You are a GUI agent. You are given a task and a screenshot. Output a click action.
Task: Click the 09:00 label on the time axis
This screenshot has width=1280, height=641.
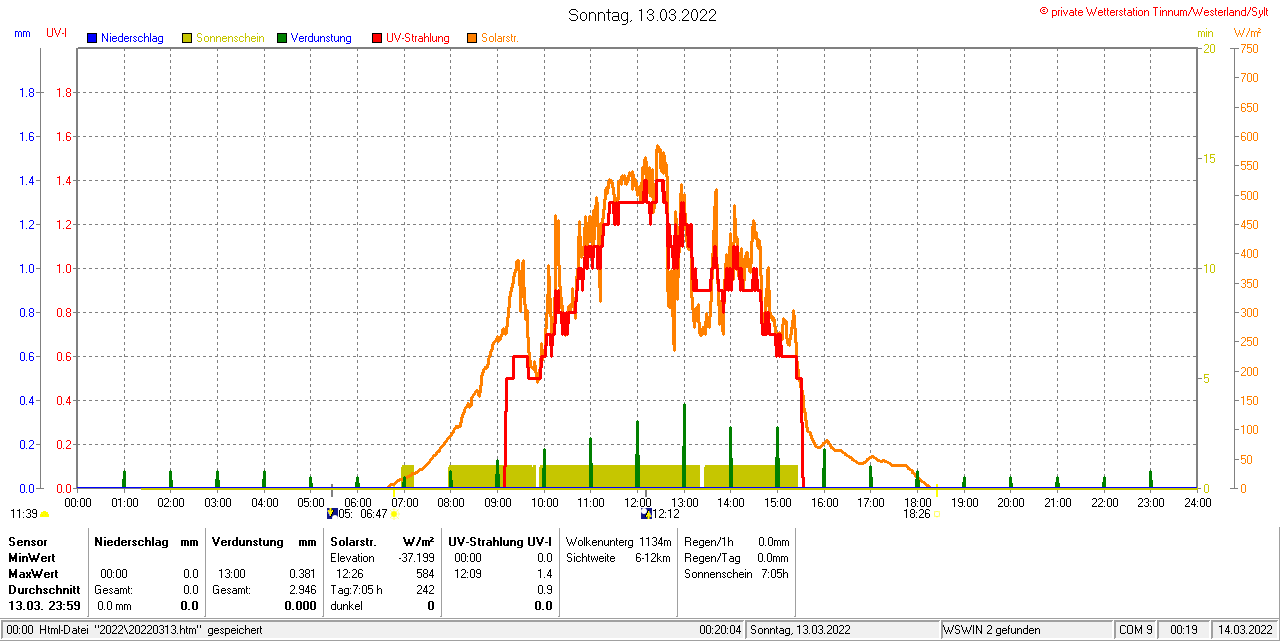click(497, 502)
